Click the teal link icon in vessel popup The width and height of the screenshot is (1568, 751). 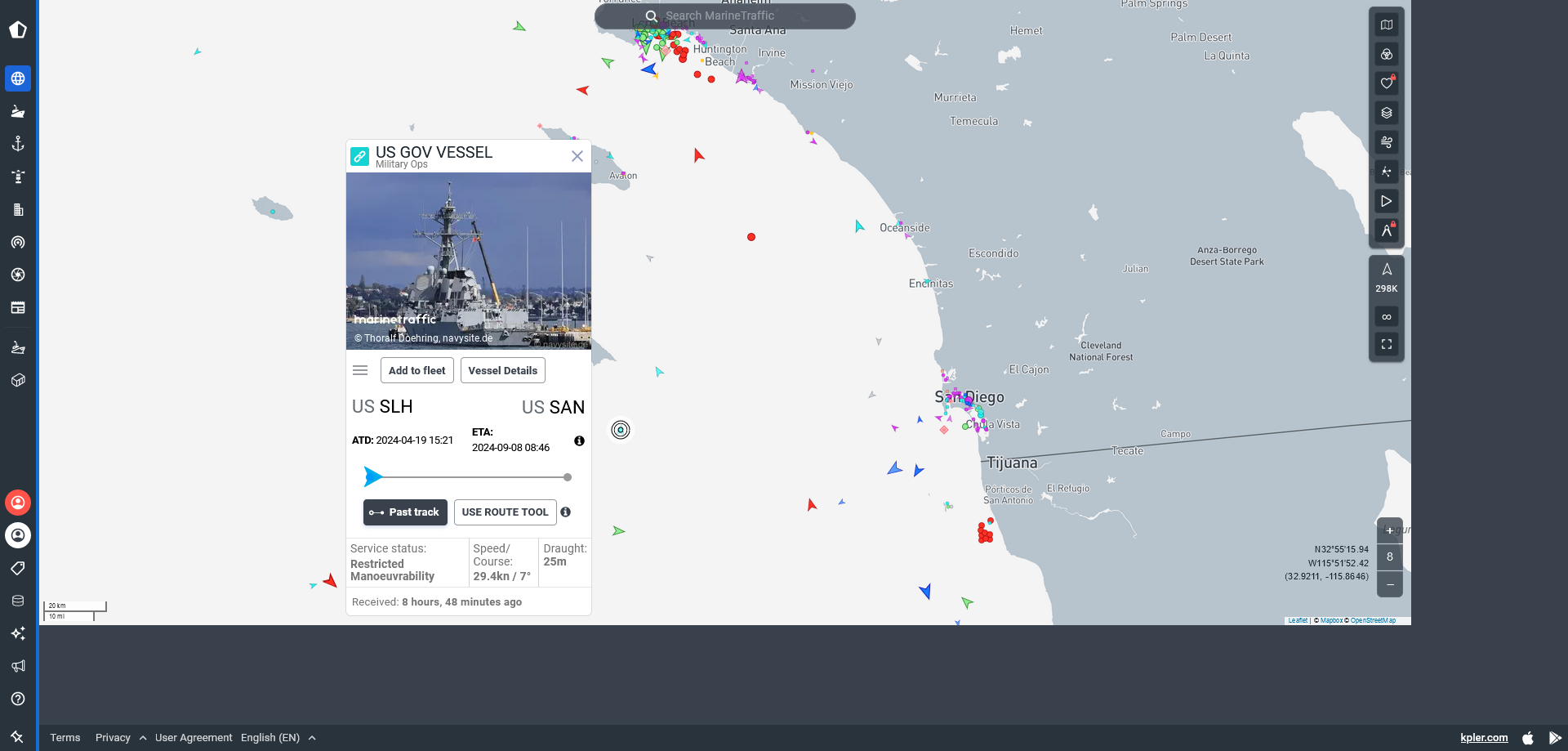point(359,156)
